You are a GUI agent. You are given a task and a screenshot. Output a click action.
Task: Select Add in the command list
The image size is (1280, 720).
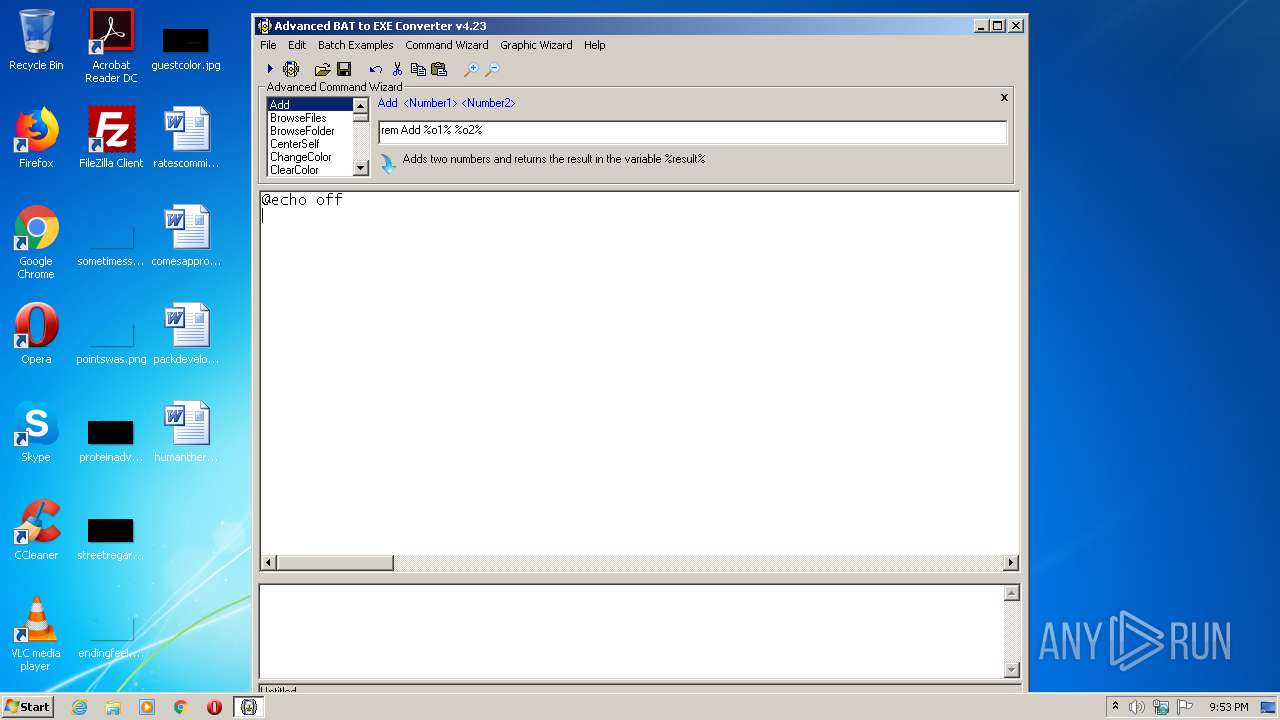tap(310, 105)
